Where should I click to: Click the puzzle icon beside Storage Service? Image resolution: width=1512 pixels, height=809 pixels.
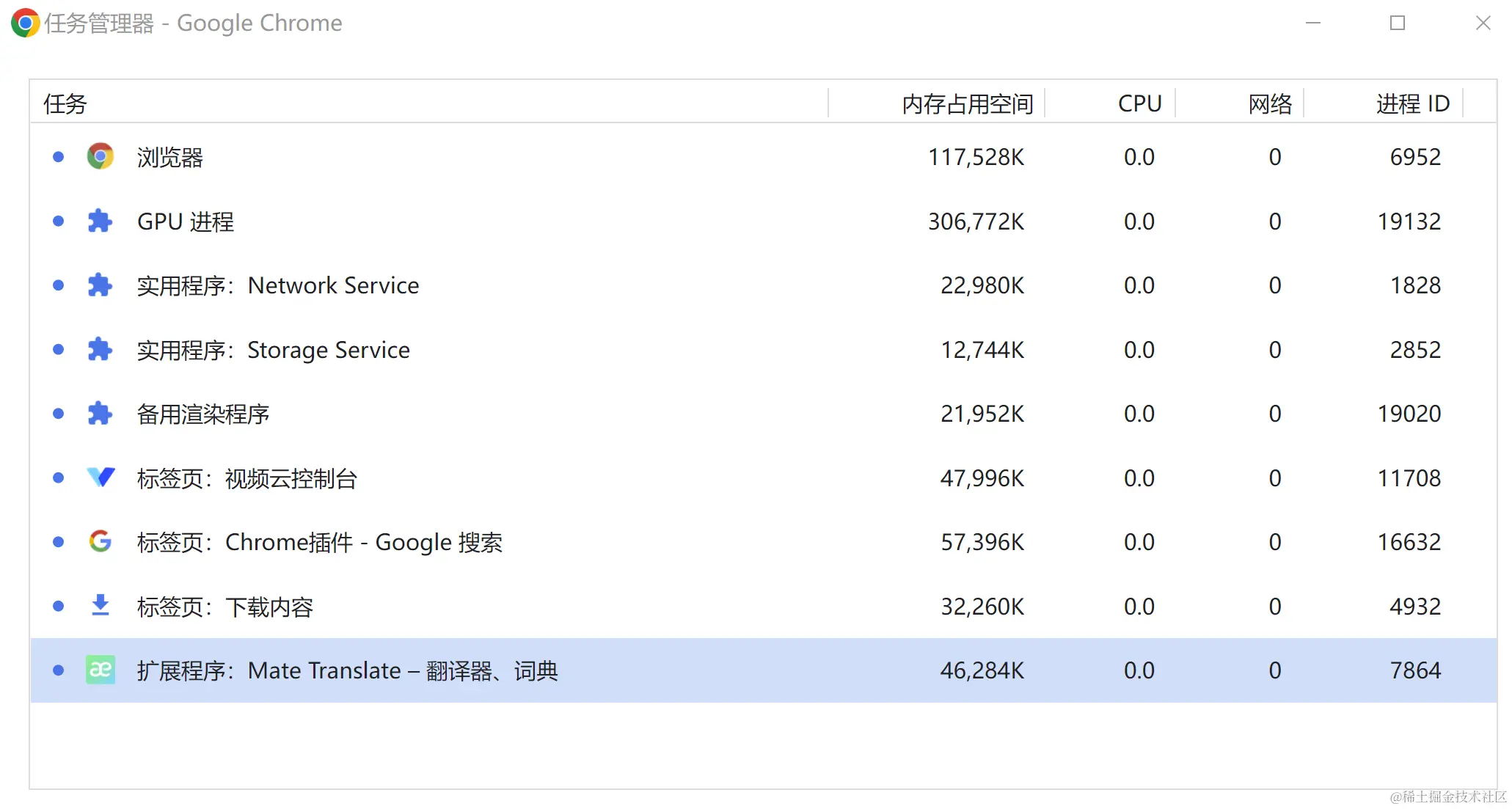pos(100,349)
